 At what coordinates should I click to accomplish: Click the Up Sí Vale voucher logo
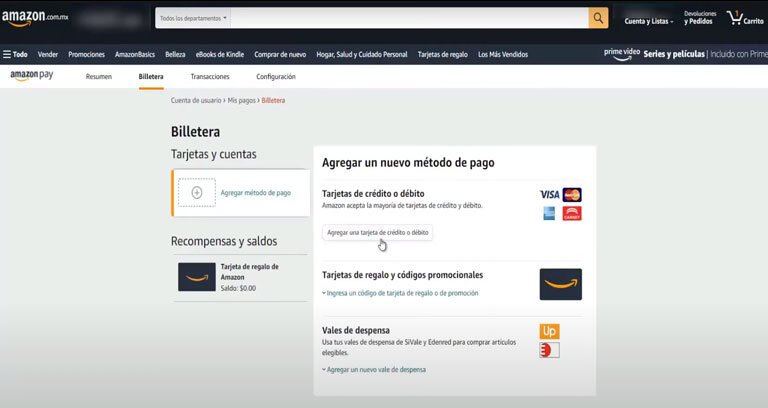[550, 331]
